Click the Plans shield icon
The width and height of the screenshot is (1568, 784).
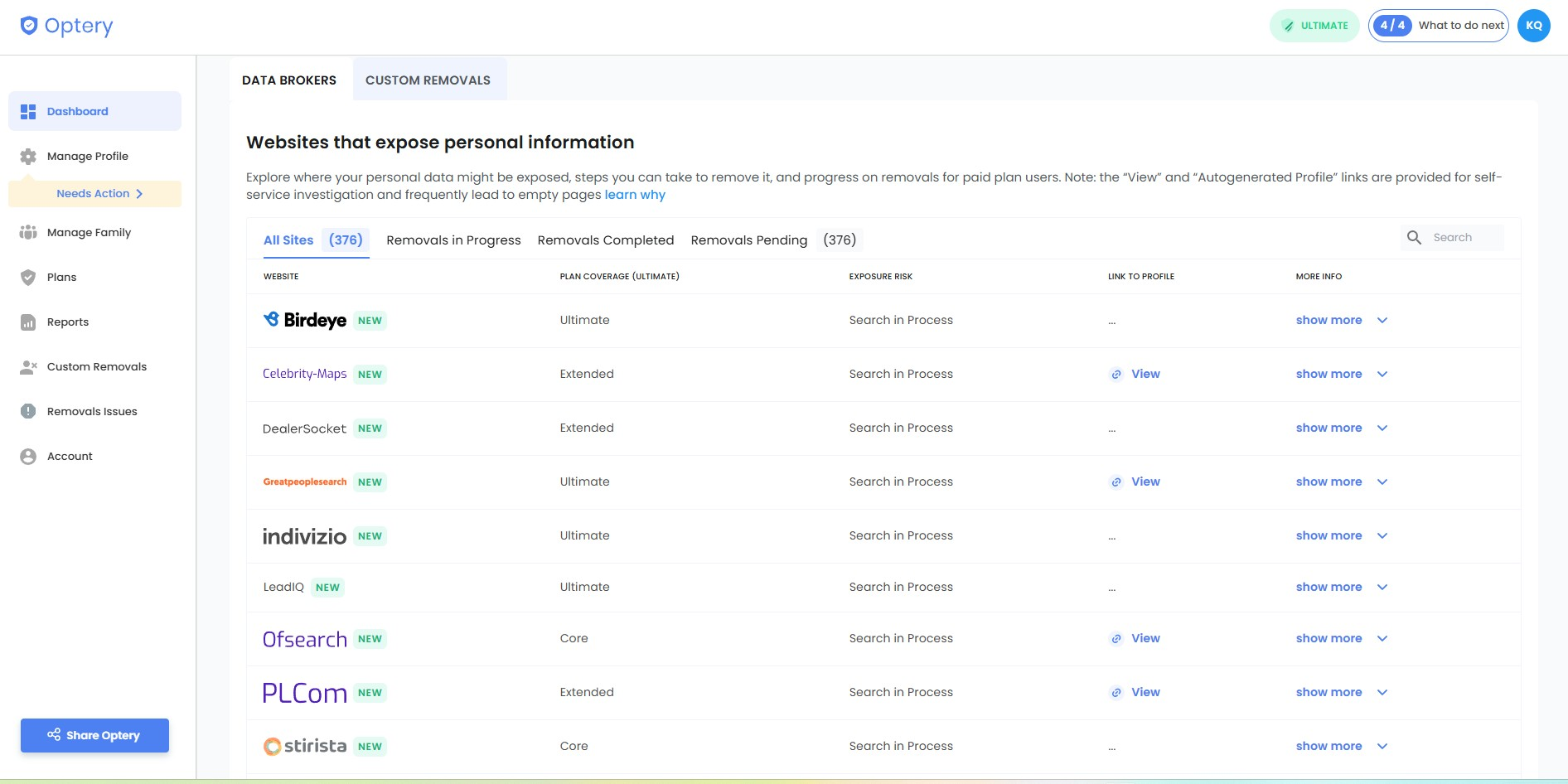28,278
